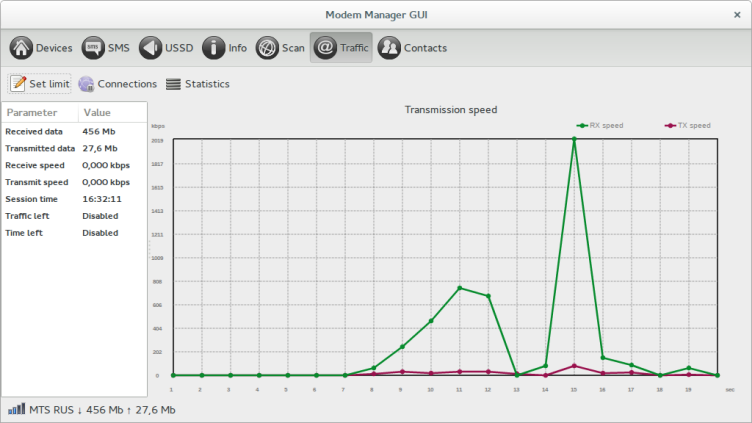
Task: Click the signal strength bars icon
Action: [16, 410]
